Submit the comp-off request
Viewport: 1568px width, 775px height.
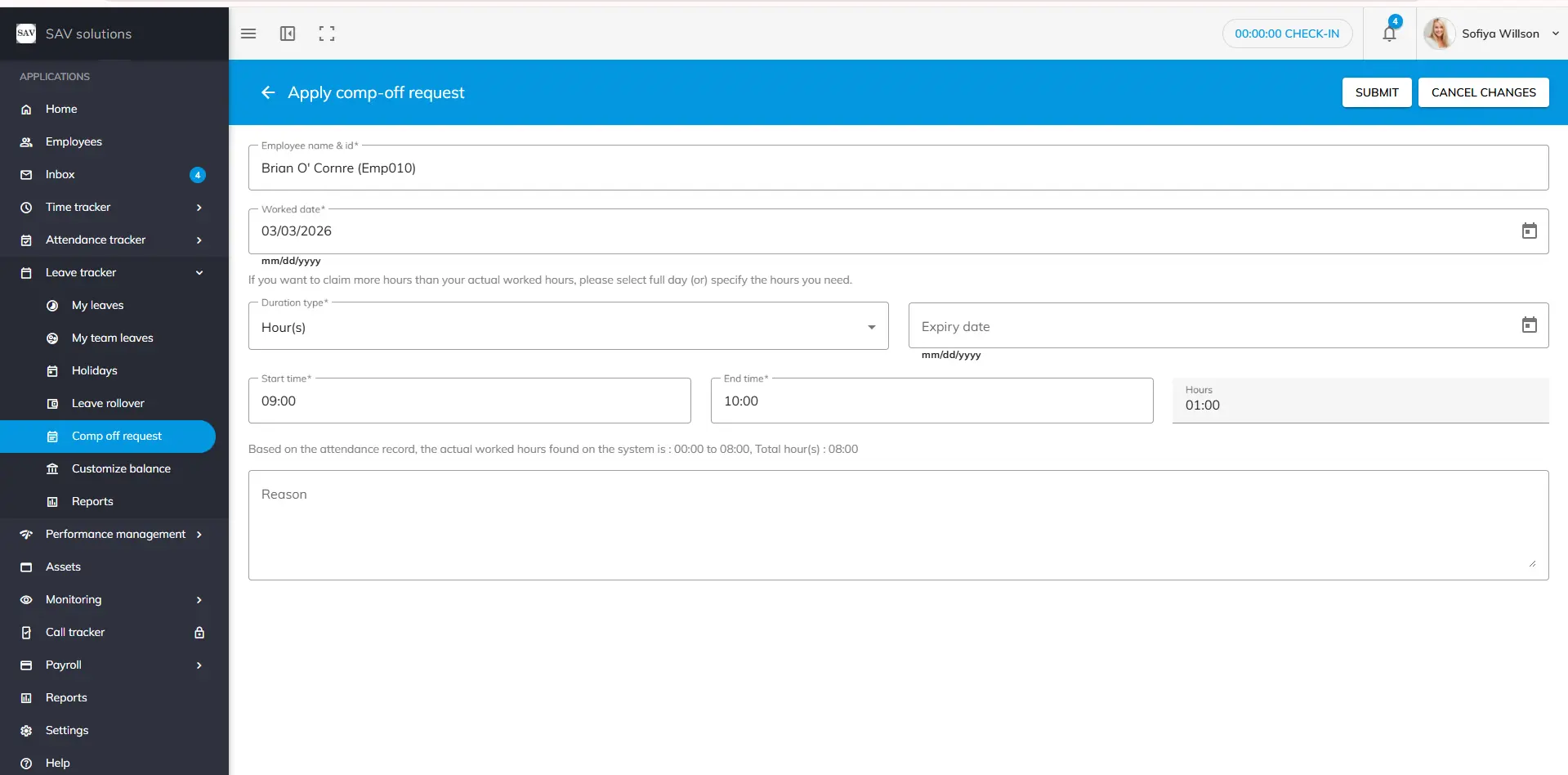point(1376,92)
